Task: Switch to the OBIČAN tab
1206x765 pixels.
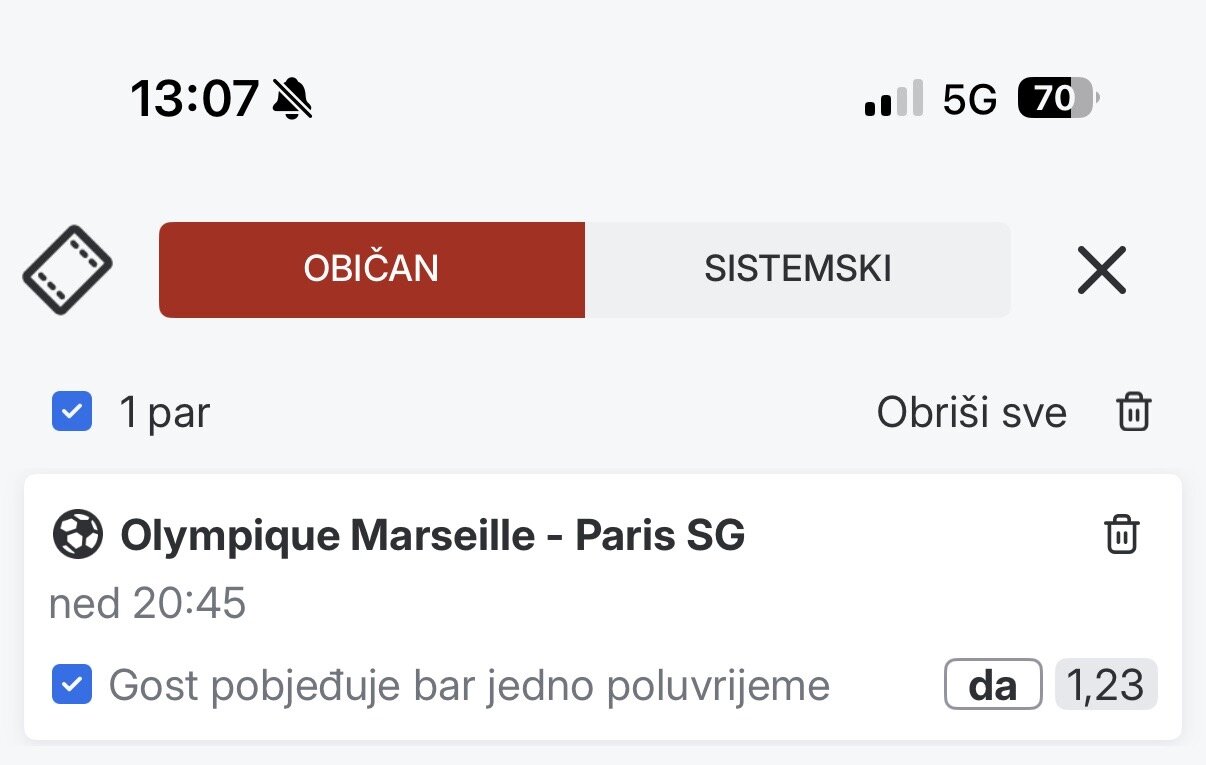Action: (x=372, y=270)
